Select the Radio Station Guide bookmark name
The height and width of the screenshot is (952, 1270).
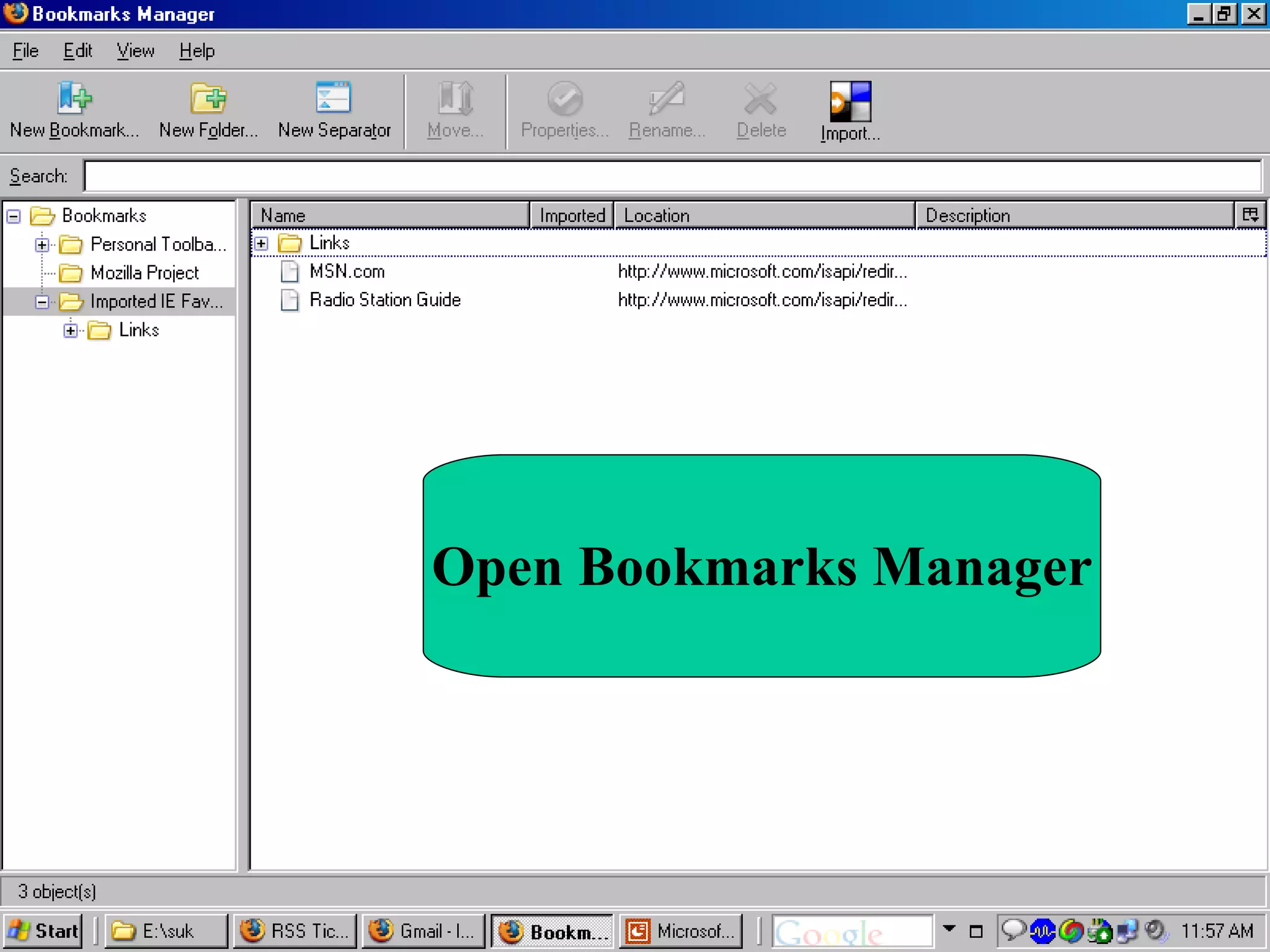[385, 300]
